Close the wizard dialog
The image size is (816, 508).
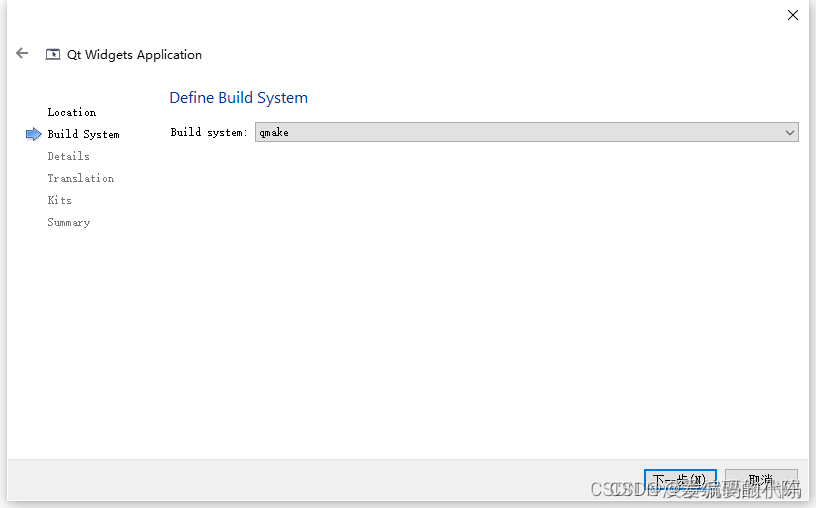(x=793, y=15)
